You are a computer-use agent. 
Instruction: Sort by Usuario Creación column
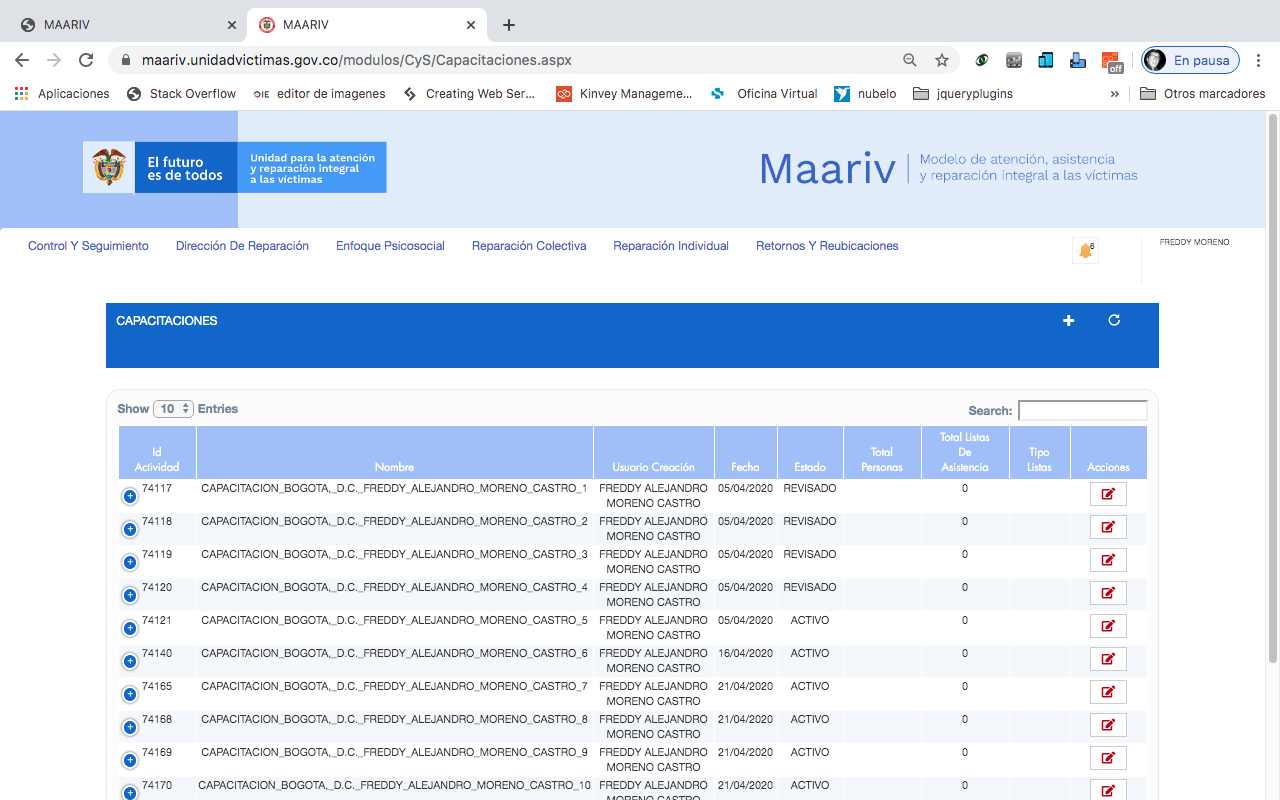[x=653, y=453]
